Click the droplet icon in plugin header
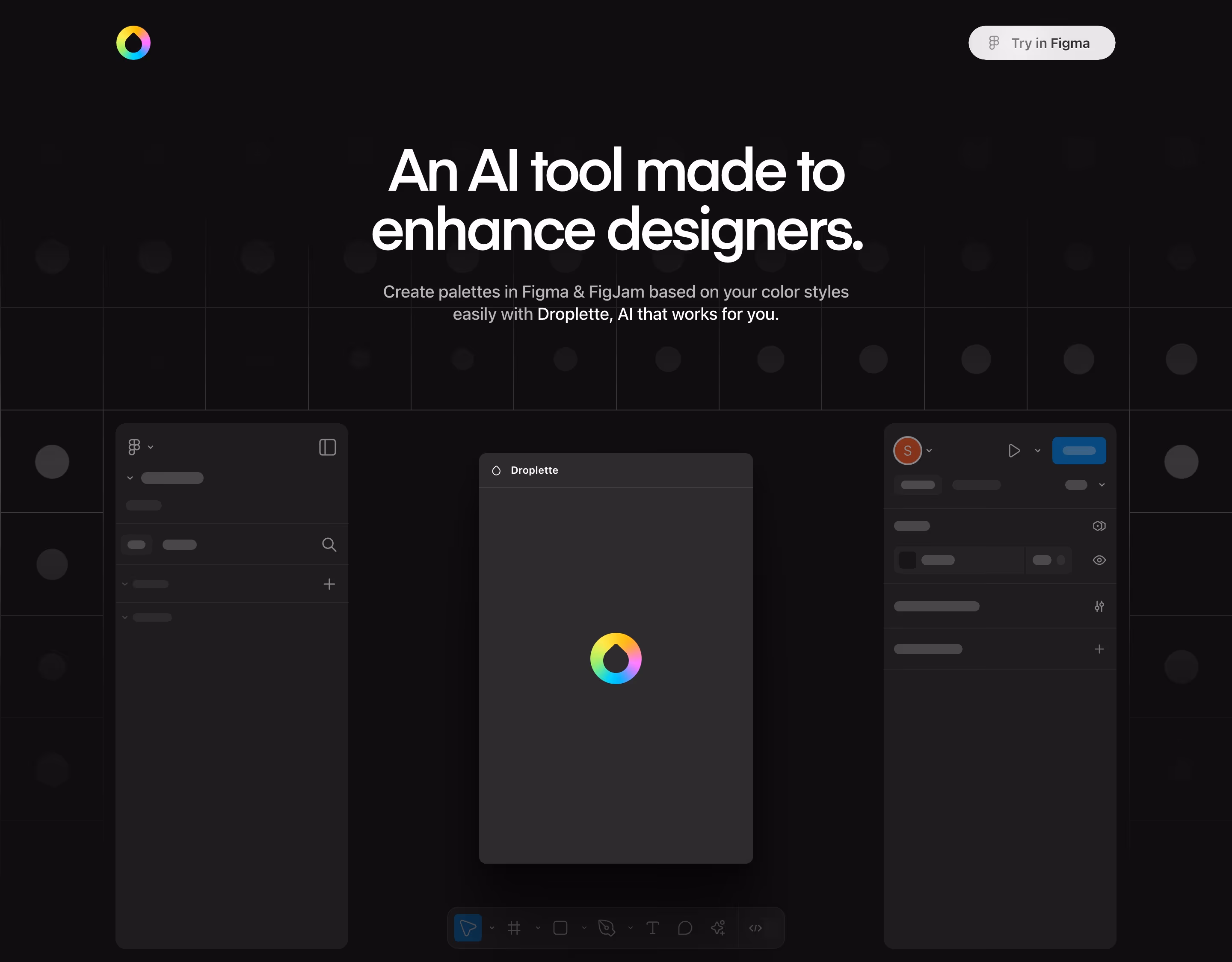 tap(496, 470)
